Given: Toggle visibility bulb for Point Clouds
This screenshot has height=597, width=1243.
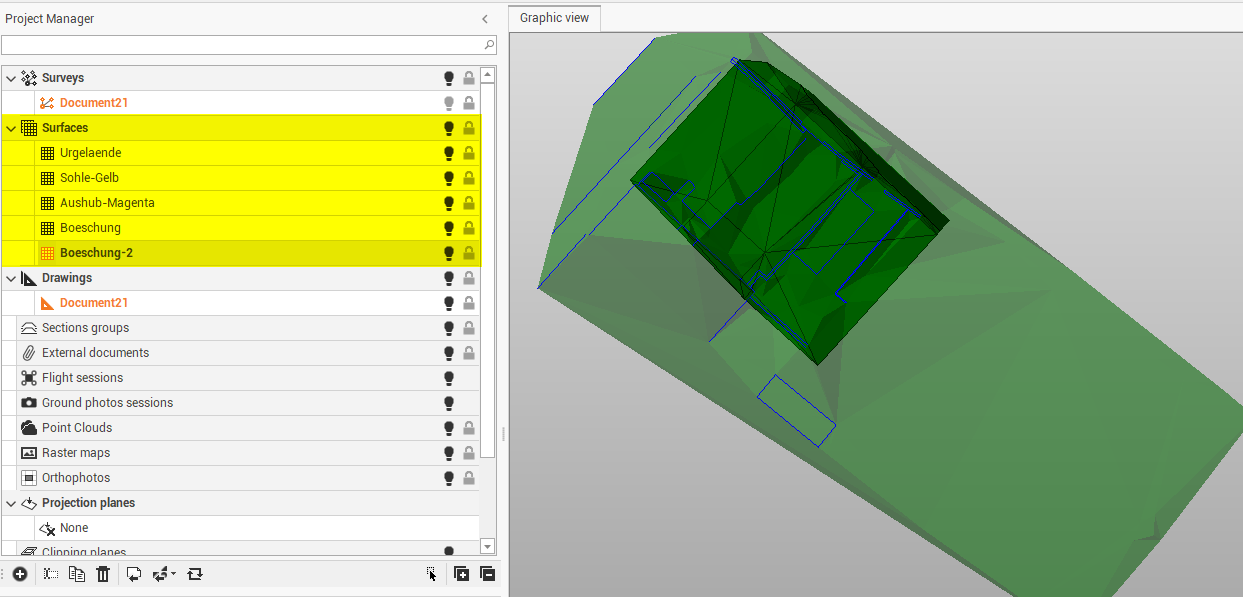Looking at the screenshot, I should [449, 428].
